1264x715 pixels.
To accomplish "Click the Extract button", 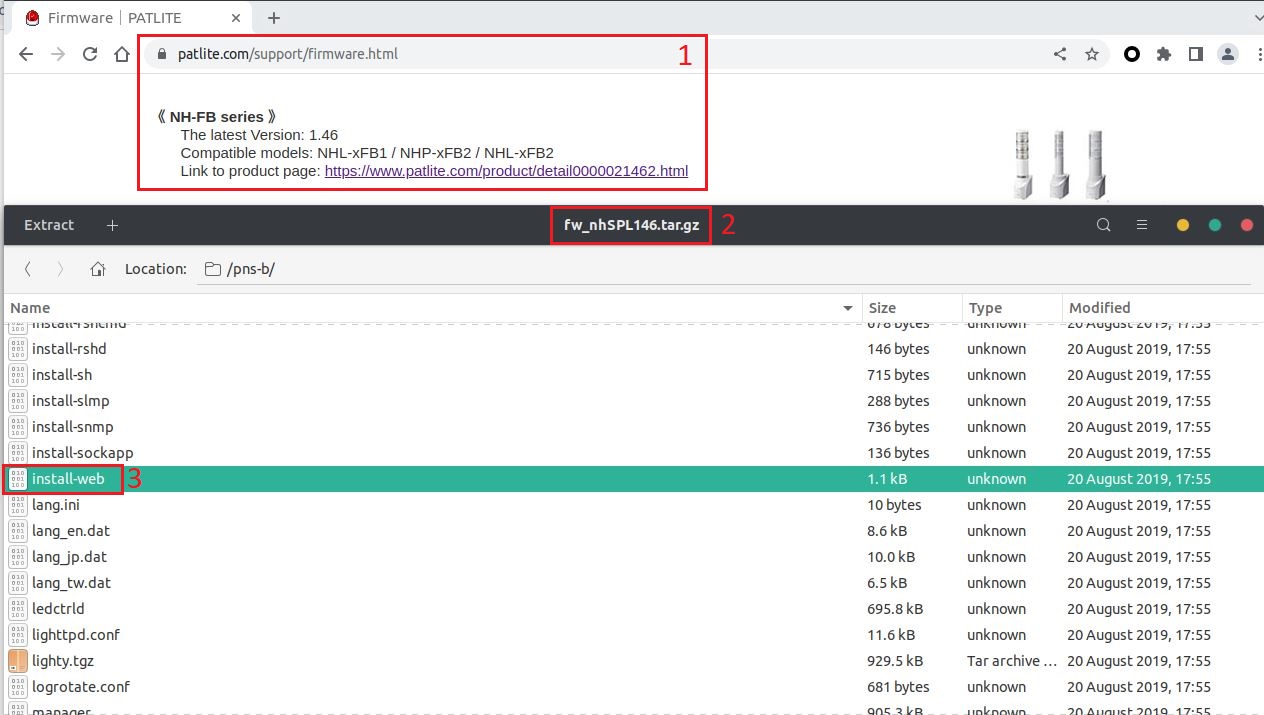I will [49, 225].
